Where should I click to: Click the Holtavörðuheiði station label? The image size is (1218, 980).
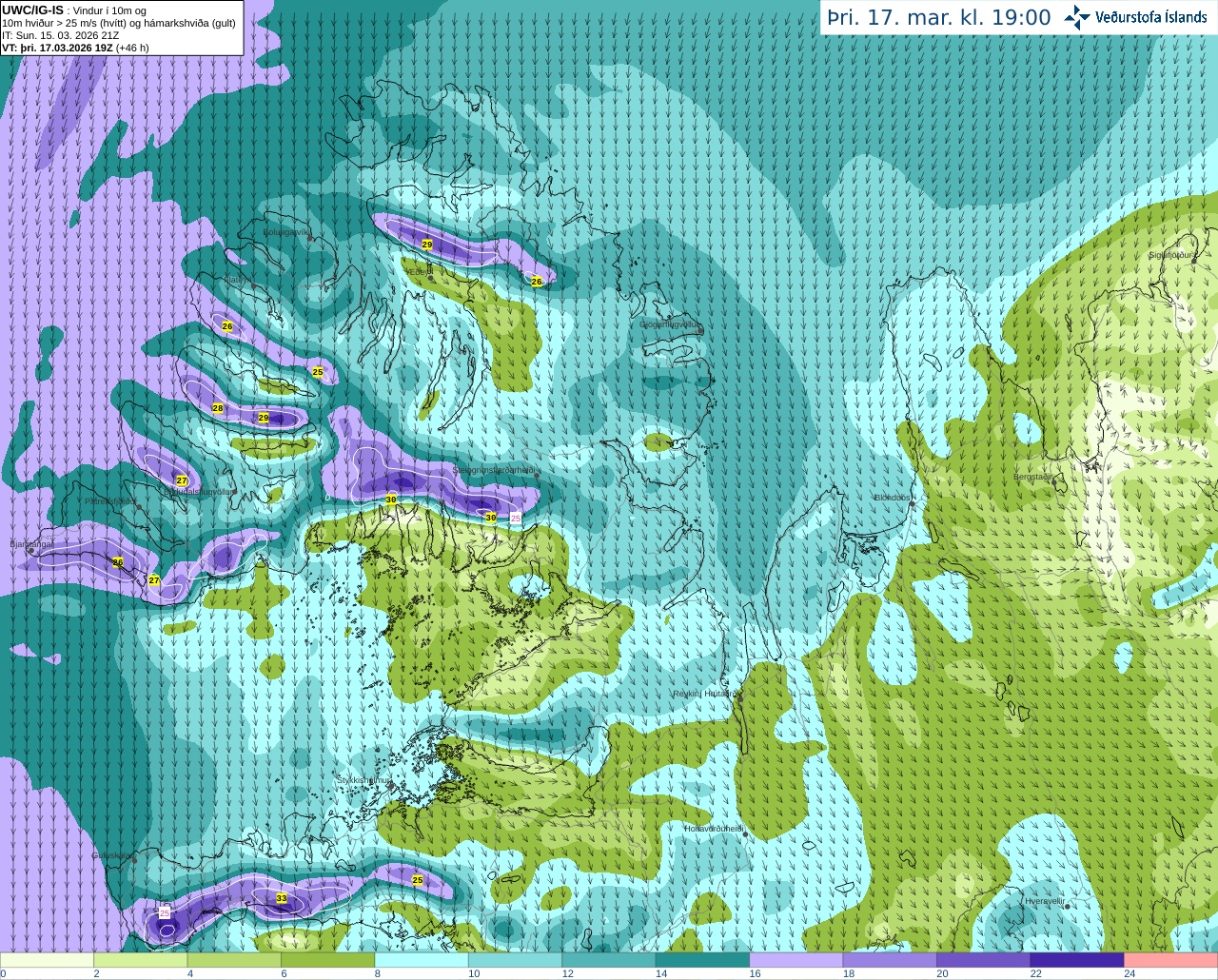tap(714, 829)
